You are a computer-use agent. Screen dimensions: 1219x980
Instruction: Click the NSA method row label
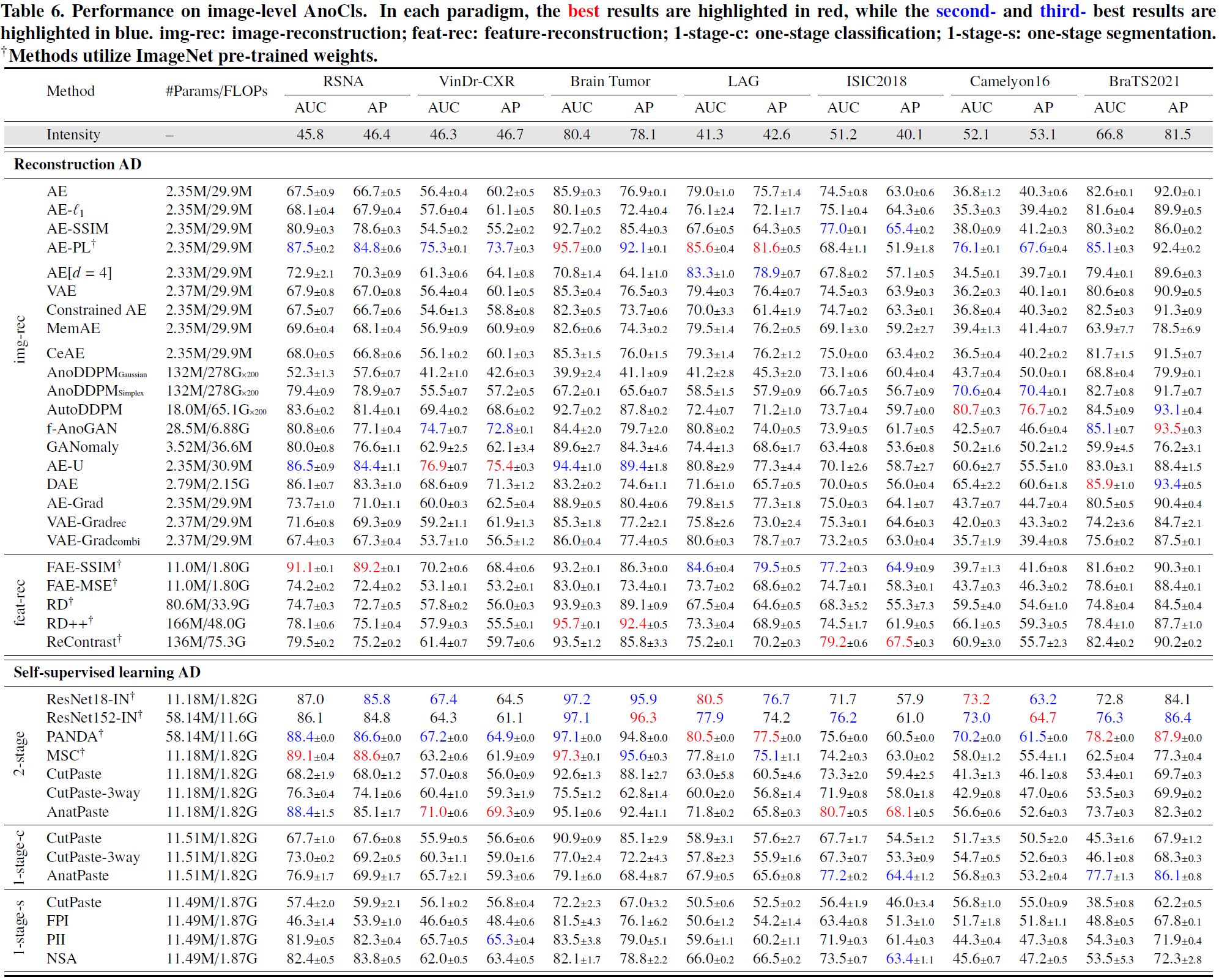tap(61, 959)
